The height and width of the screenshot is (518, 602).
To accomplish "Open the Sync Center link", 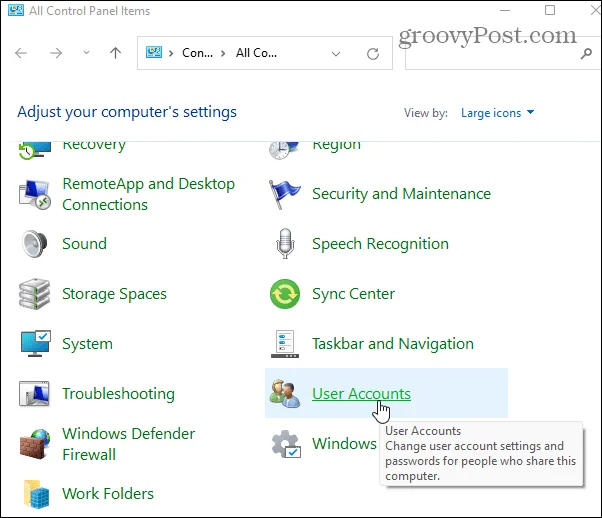I will point(353,294).
